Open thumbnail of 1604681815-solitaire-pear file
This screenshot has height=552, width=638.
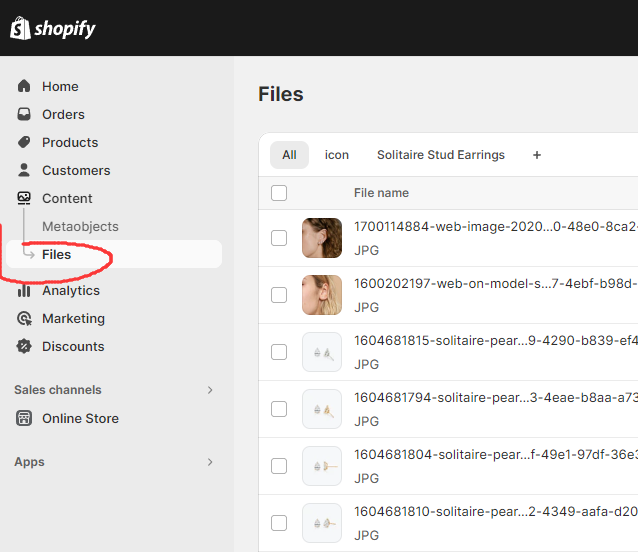pos(322,352)
